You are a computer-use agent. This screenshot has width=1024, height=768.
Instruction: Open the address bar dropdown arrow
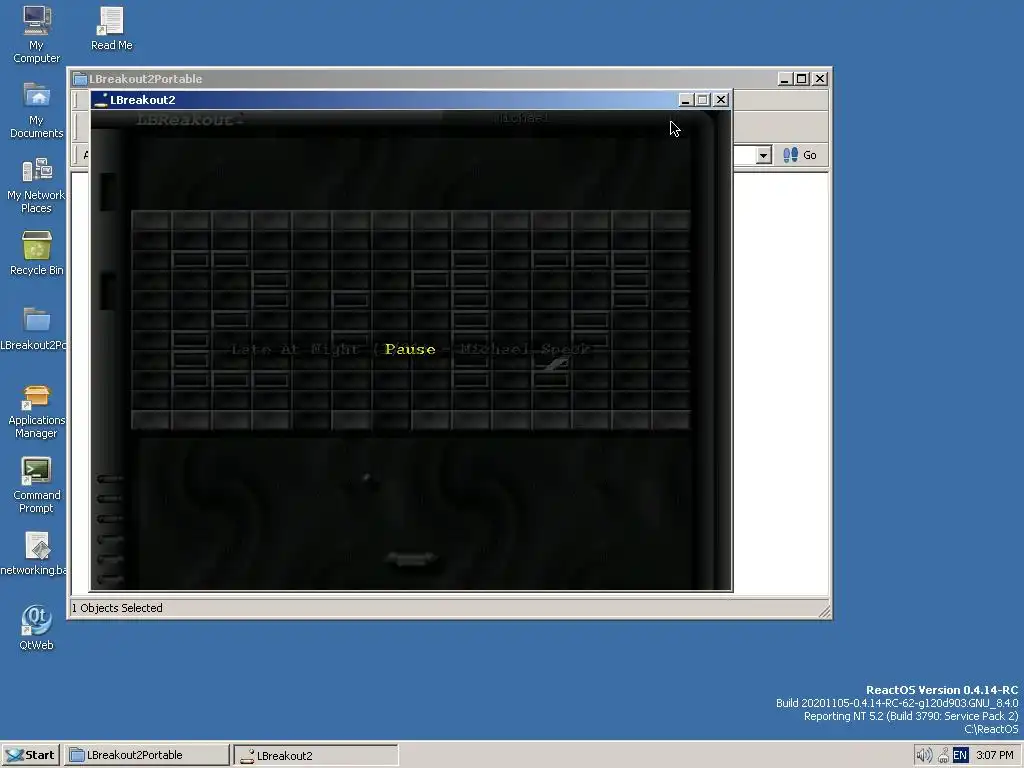(x=763, y=155)
